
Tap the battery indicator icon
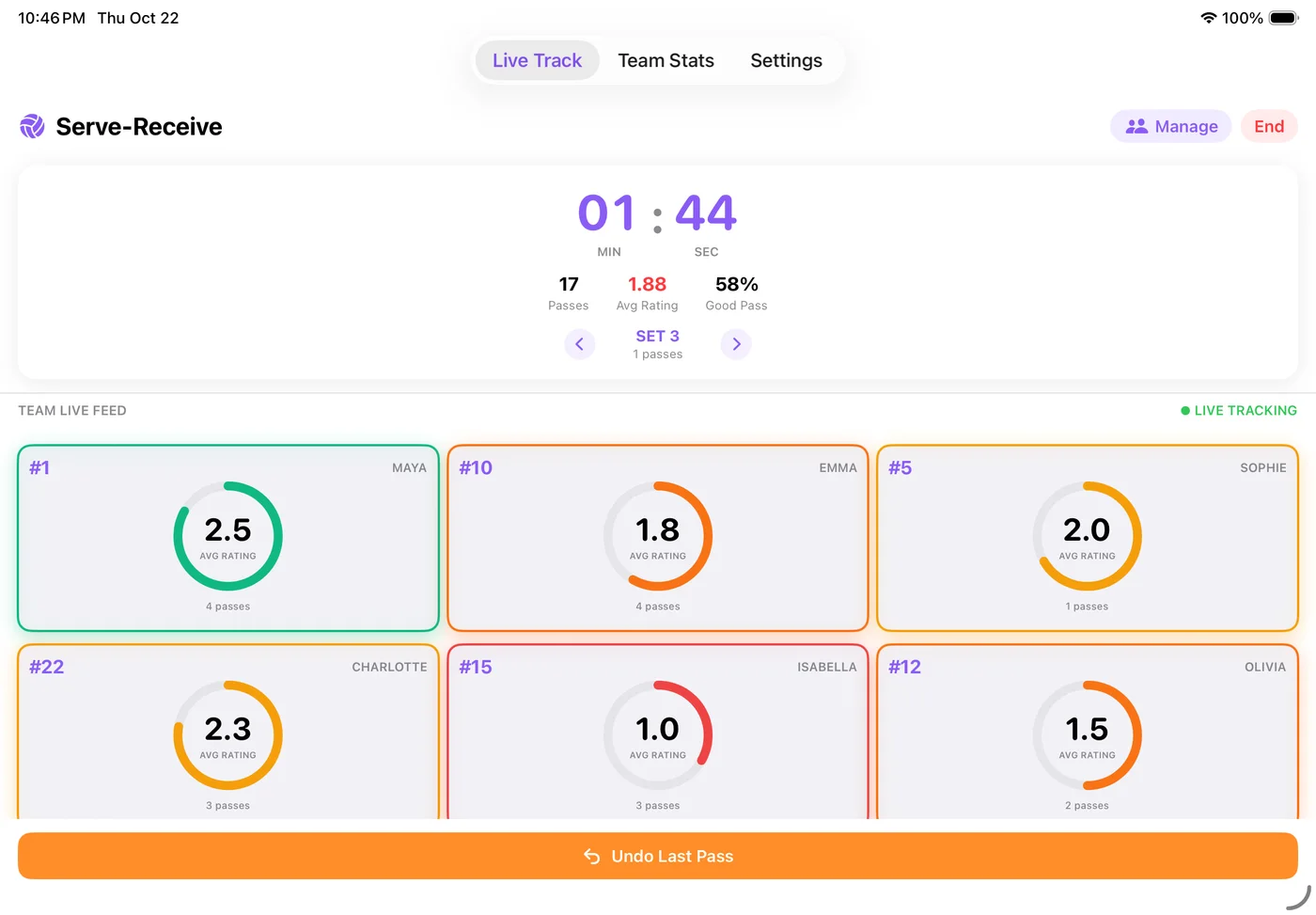coord(1284,18)
